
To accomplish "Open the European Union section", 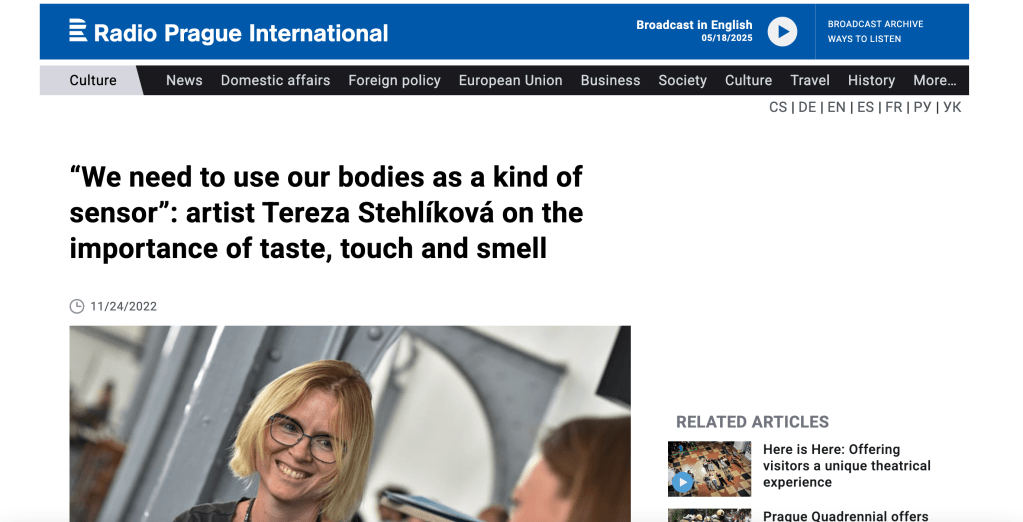I will coord(510,80).
